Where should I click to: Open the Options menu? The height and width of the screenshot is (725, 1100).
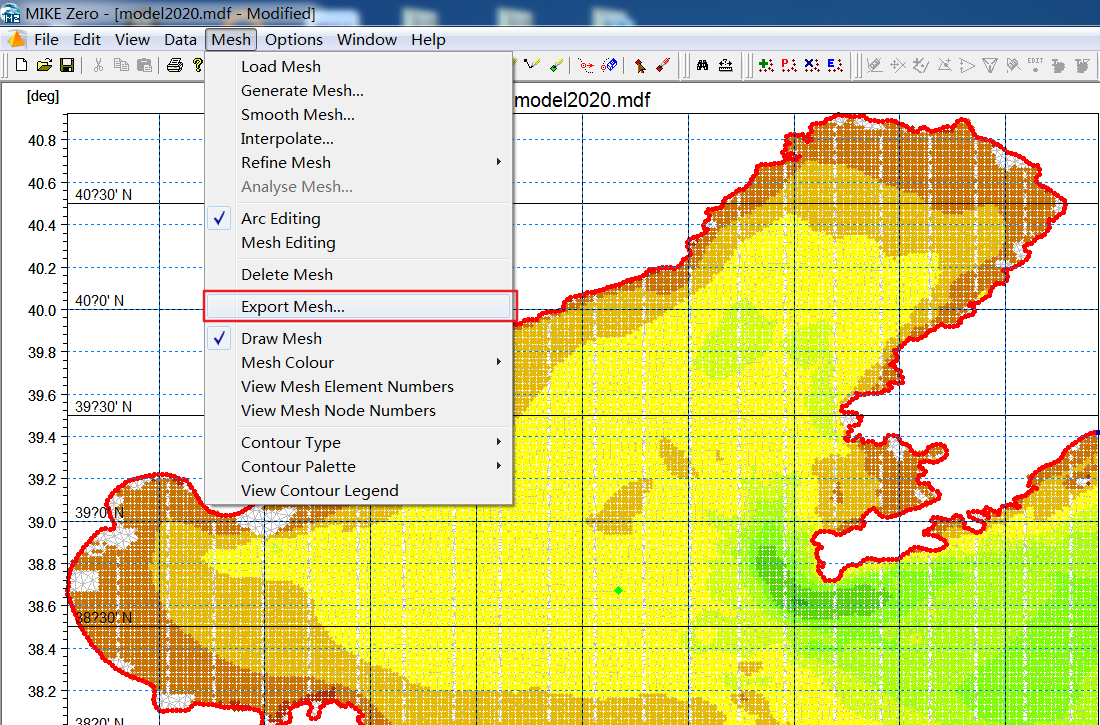293,40
